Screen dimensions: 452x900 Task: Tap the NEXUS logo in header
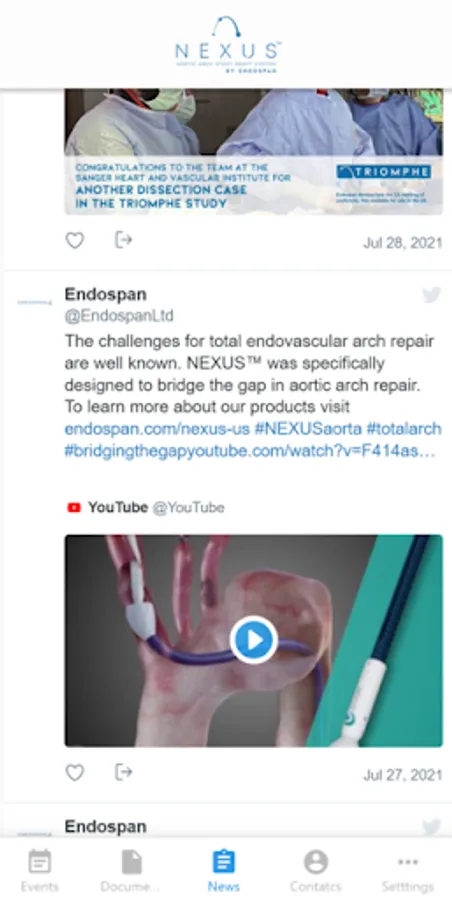(x=226, y=45)
